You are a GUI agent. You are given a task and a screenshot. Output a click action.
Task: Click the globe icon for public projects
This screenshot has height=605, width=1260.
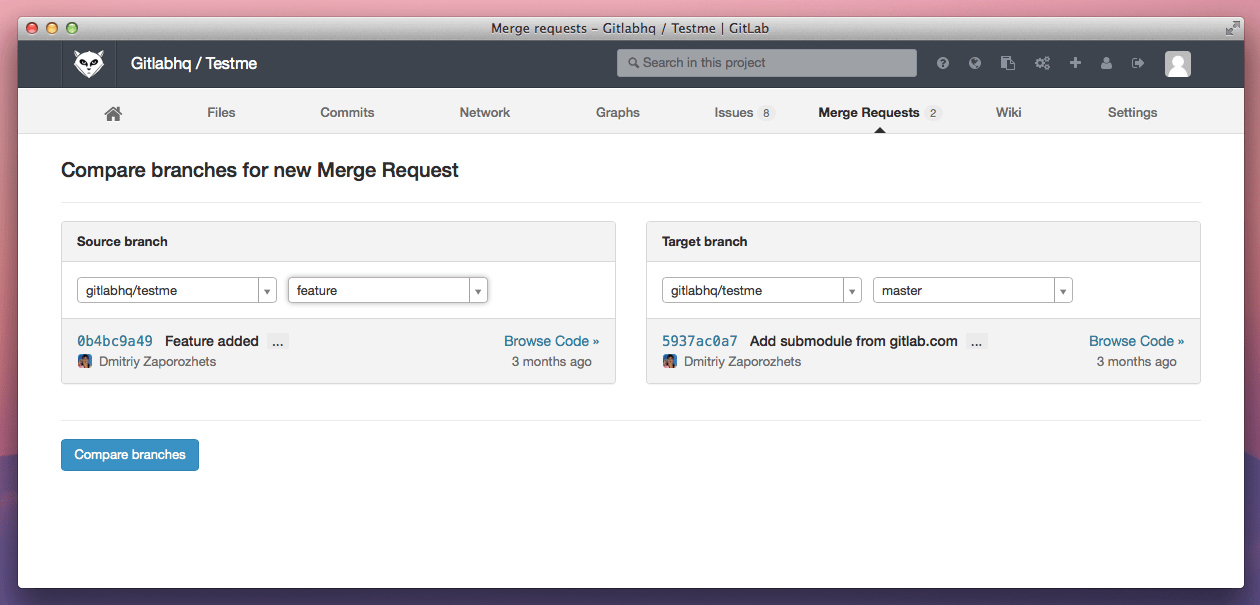click(x=975, y=63)
